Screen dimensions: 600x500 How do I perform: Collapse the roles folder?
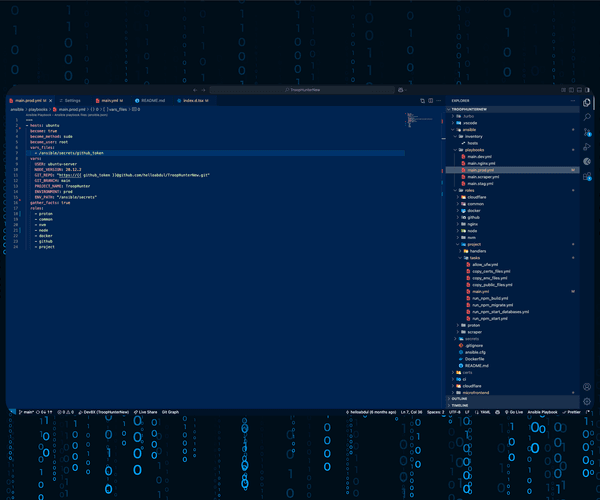pyautogui.click(x=512, y=191)
